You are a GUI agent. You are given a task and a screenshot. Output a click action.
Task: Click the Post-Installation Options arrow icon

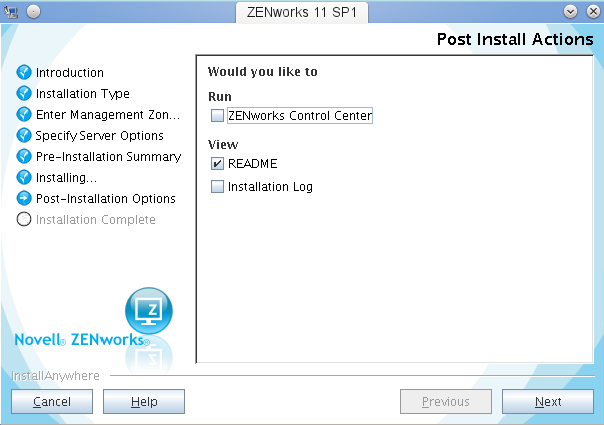pos(25,199)
